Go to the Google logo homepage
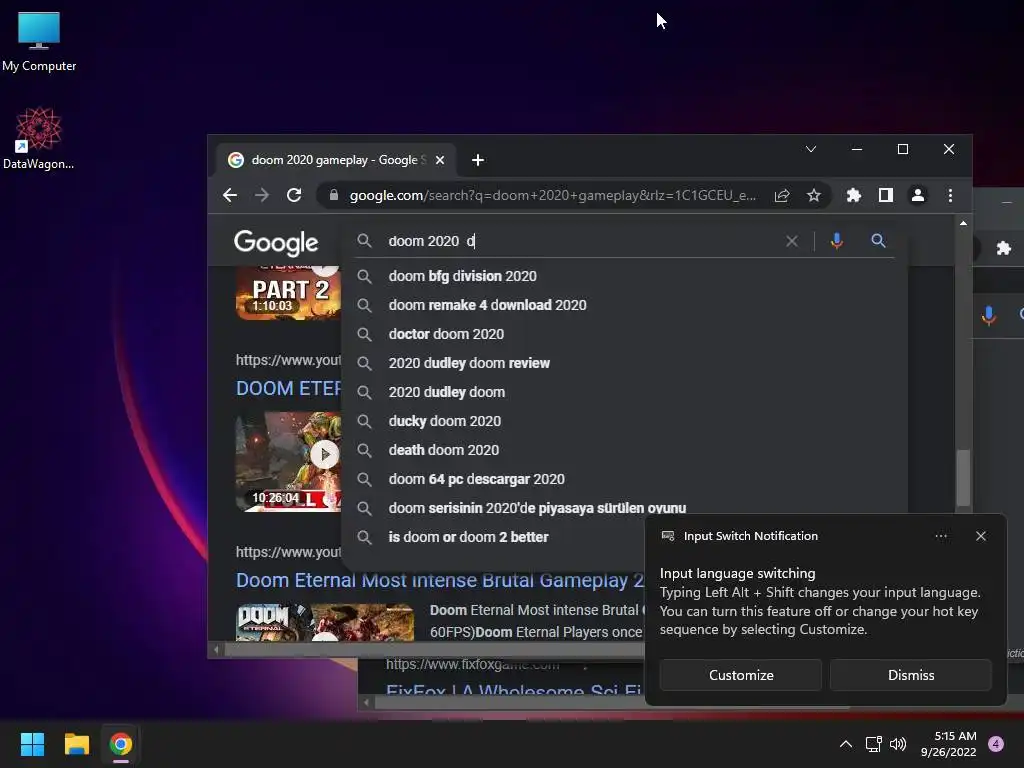Screen dimensions: 1024x768 (x=276, y=242)
